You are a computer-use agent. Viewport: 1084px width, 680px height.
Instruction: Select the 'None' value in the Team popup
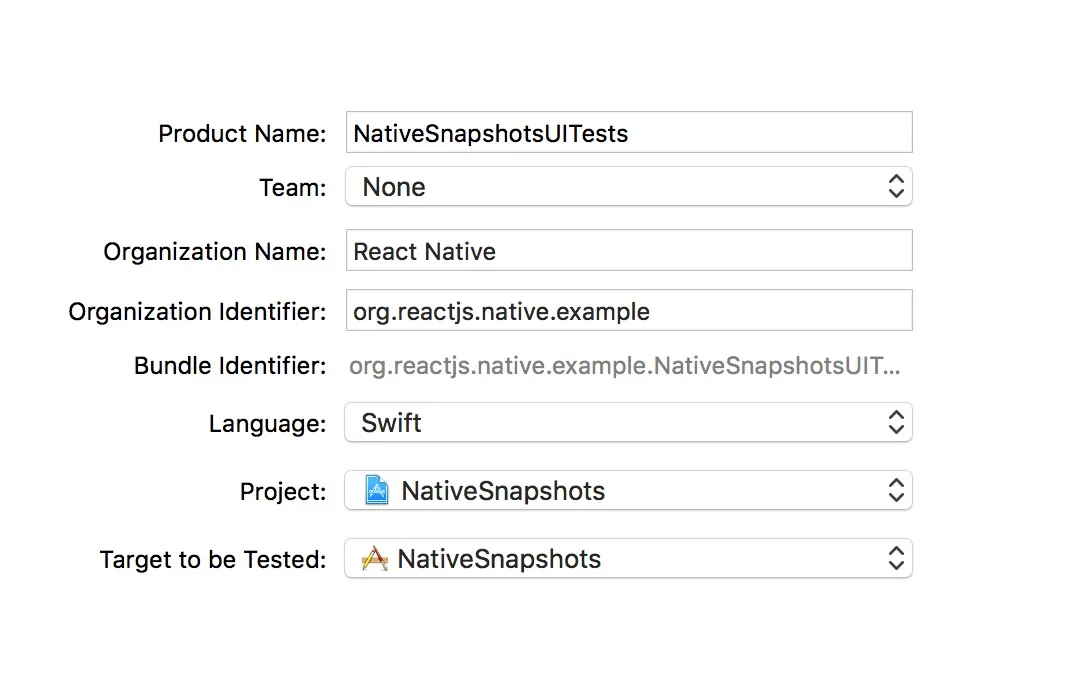click(394, 187)
